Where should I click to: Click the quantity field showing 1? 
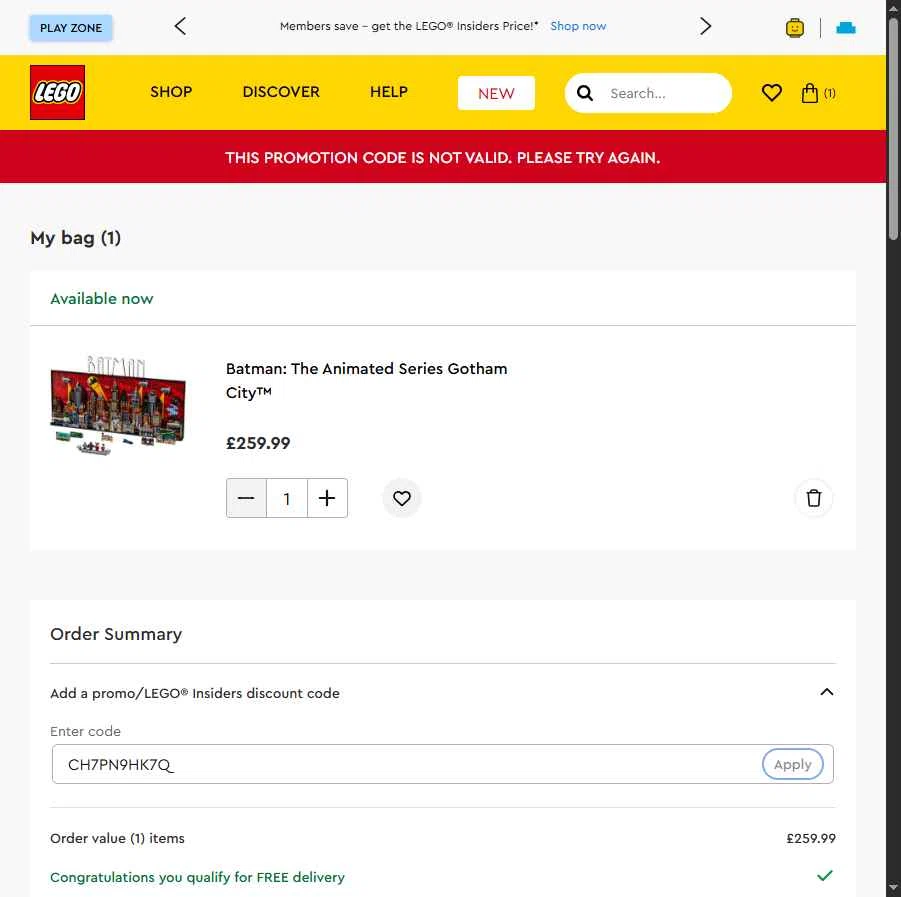click(287, 498)
